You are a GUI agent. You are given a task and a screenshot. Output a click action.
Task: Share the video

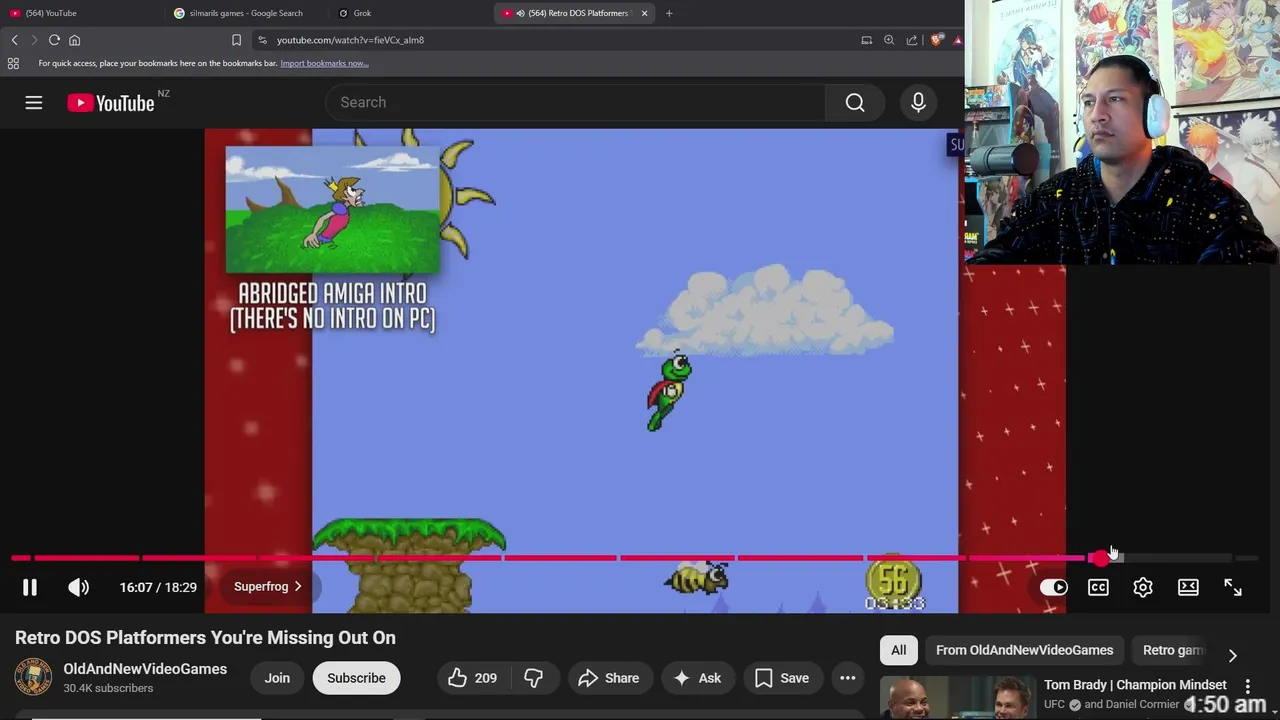(608, 678)
